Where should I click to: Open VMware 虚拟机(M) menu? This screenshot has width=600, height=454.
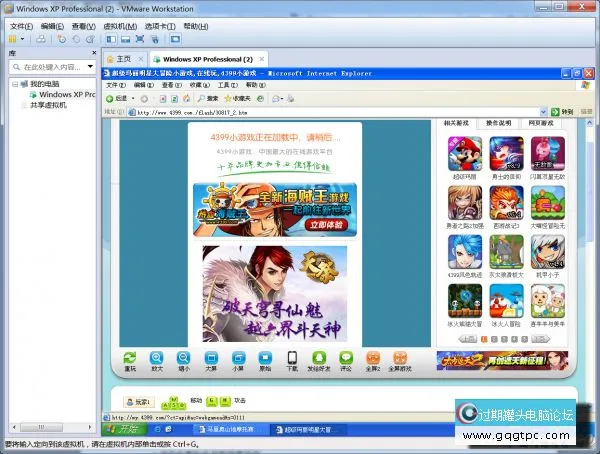(120, 26)
